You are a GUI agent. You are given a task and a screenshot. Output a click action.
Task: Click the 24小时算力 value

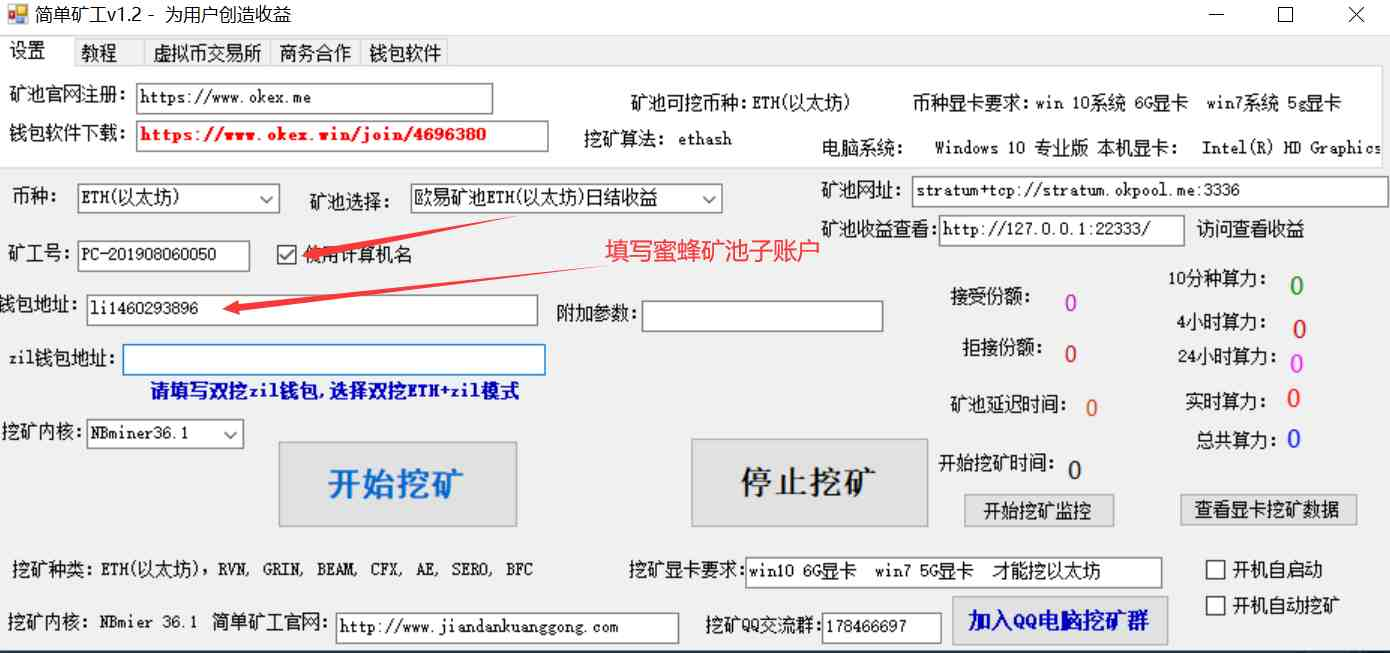[x=1296, y=363]
